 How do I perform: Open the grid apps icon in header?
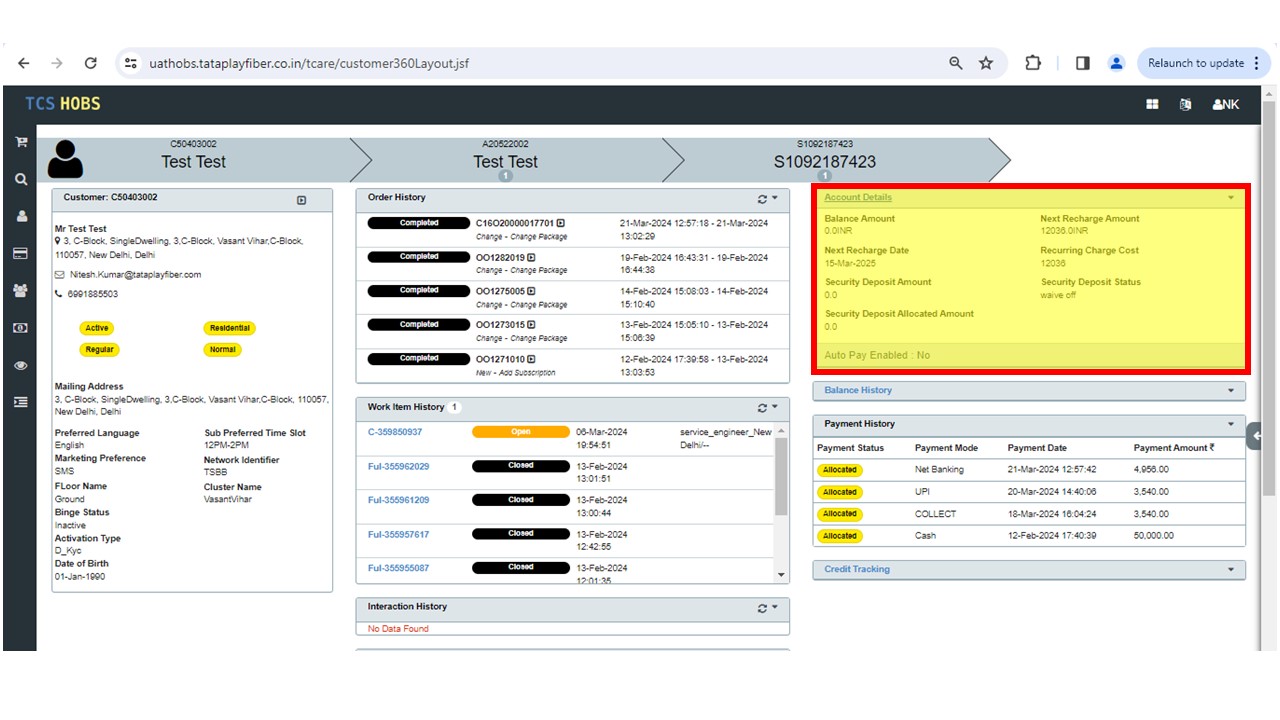pos(1152,104)
